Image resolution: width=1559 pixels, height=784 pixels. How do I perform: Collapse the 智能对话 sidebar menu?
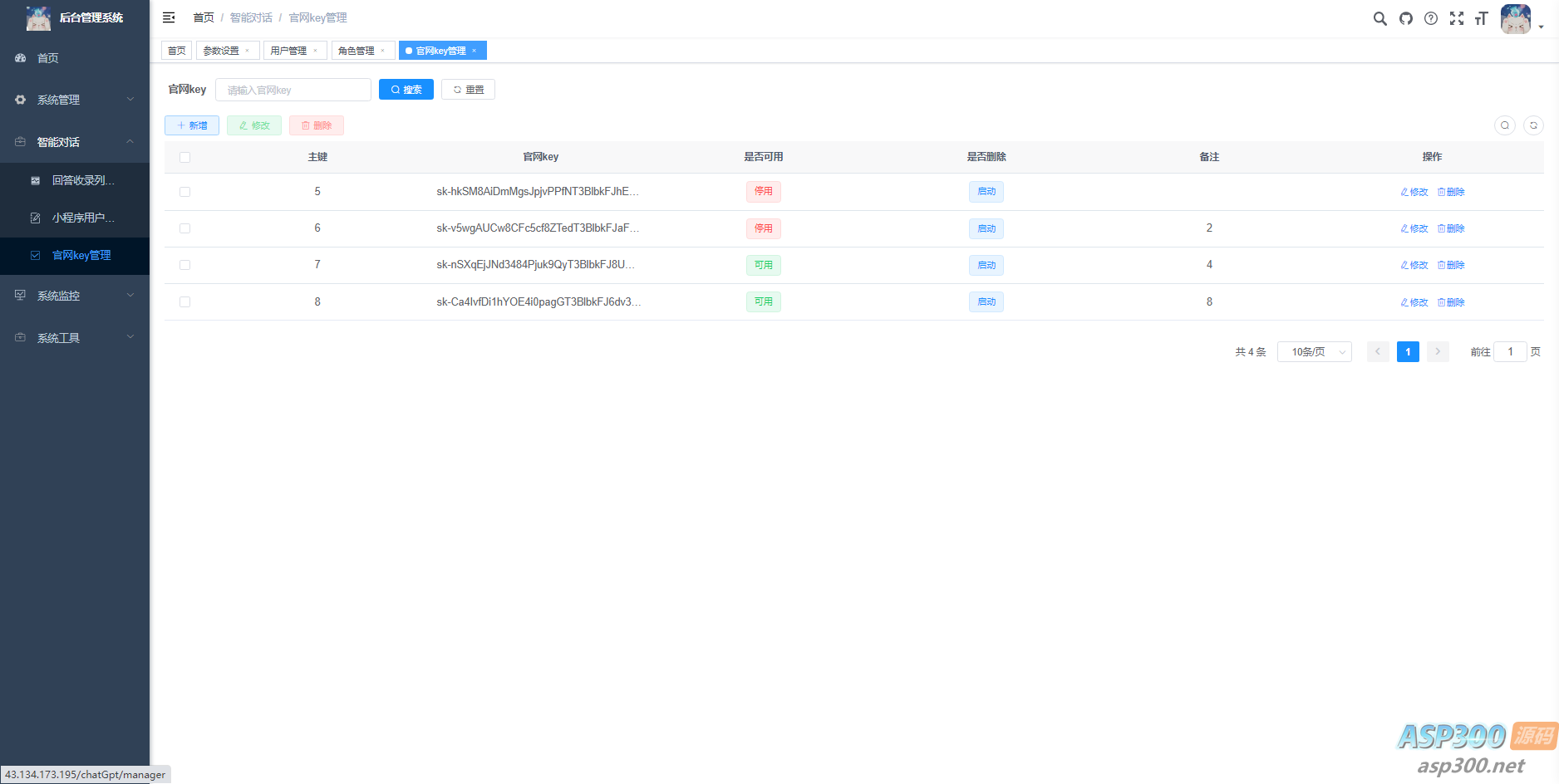pyautogui.click(x=75, y=142)
